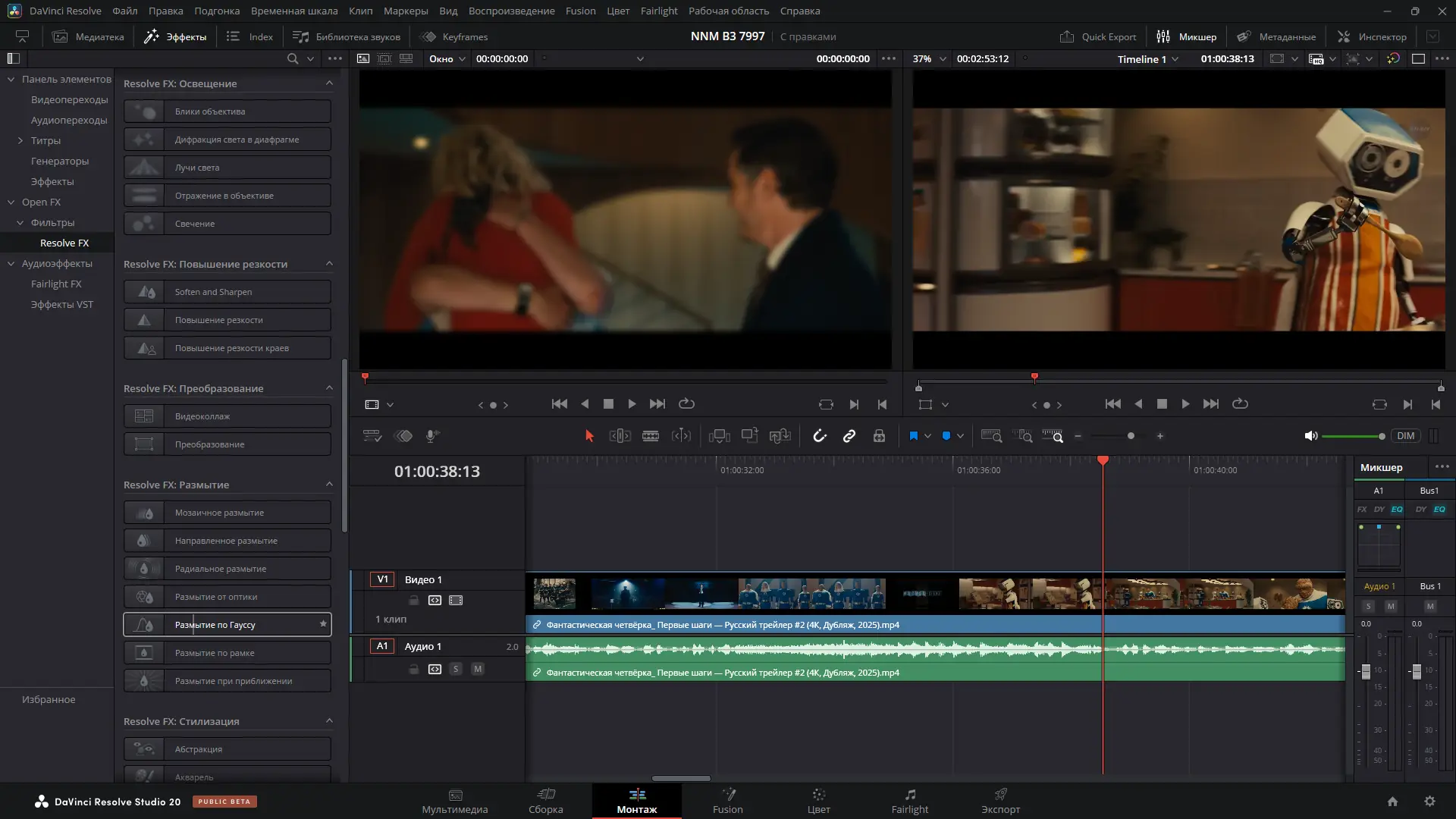Play the timeline viewer
This screenshot has width=1456, height=819.
coord(1185,404)
